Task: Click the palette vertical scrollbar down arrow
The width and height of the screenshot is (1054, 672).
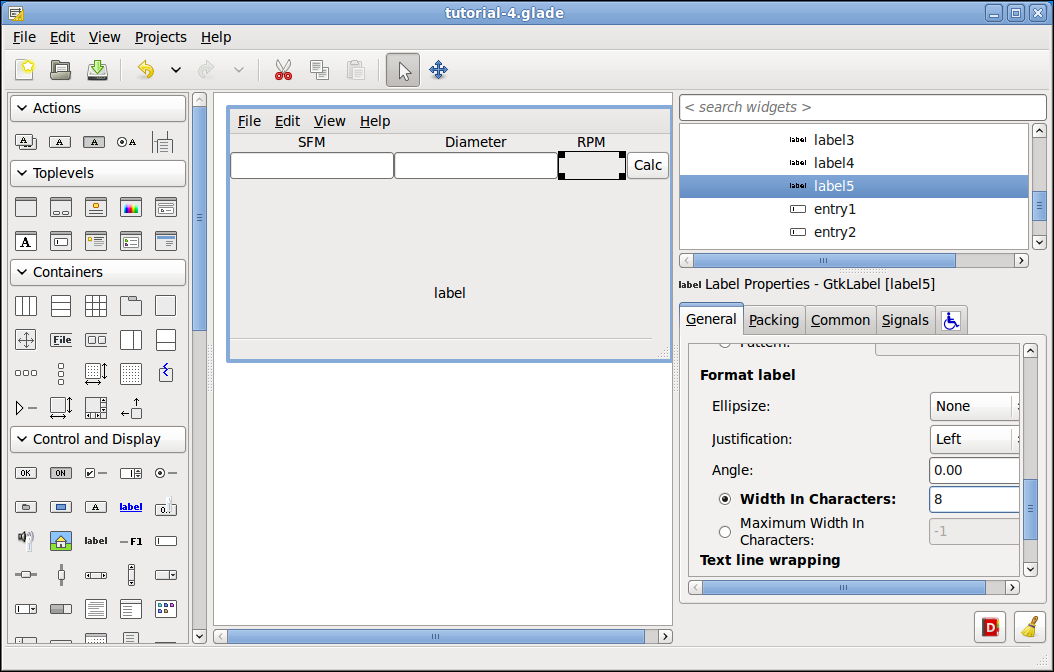Action: point(199,636)
